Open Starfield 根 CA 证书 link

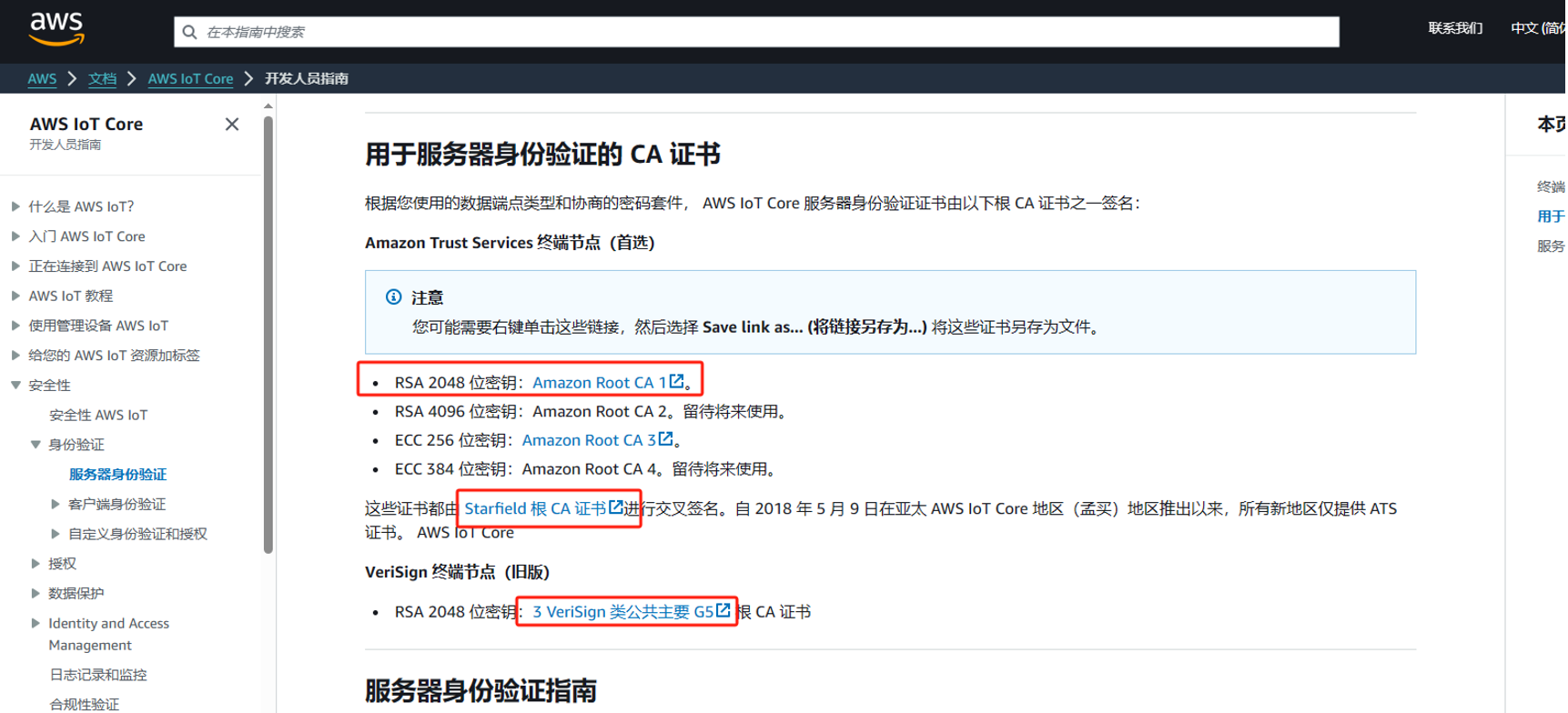tap(535, 508)
